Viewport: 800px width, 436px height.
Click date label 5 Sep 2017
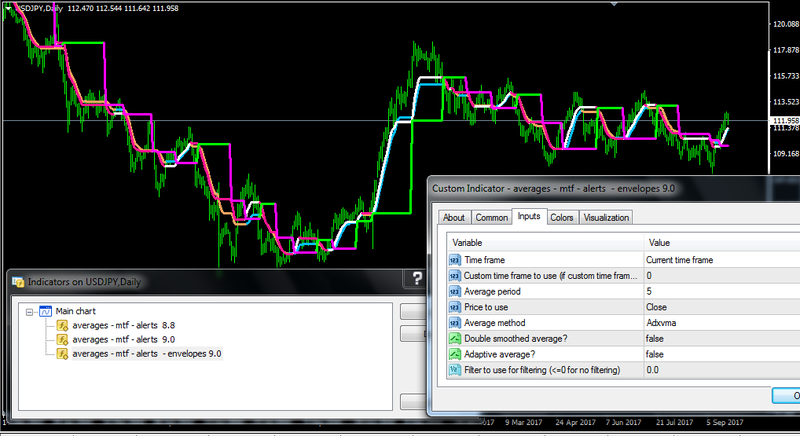click(x=724, y=423)
